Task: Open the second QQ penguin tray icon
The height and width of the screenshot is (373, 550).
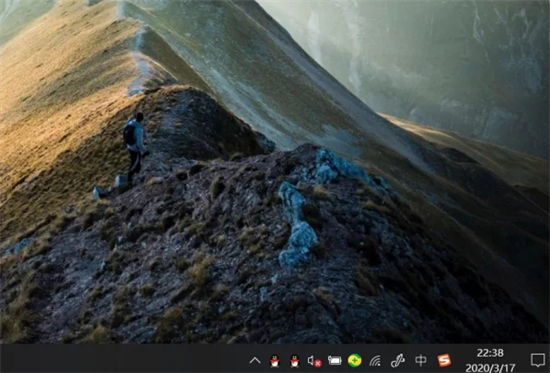Action: [295, 360]
